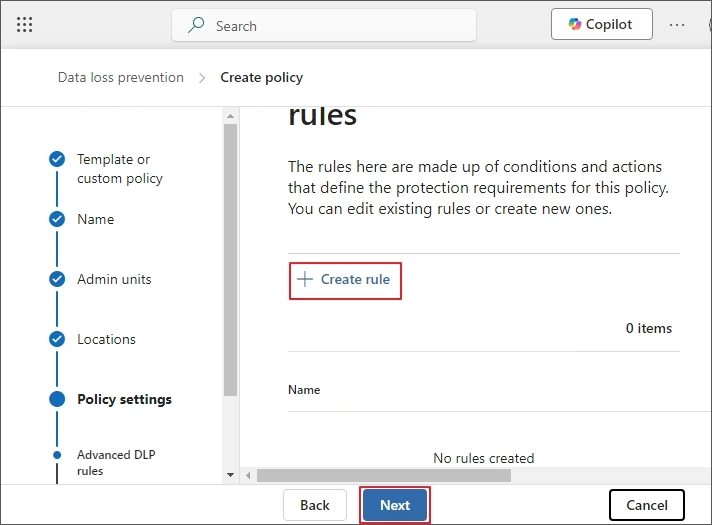Open the more options ellipsis menu
The height and width of the screenshot is (525, 712).
677,25
